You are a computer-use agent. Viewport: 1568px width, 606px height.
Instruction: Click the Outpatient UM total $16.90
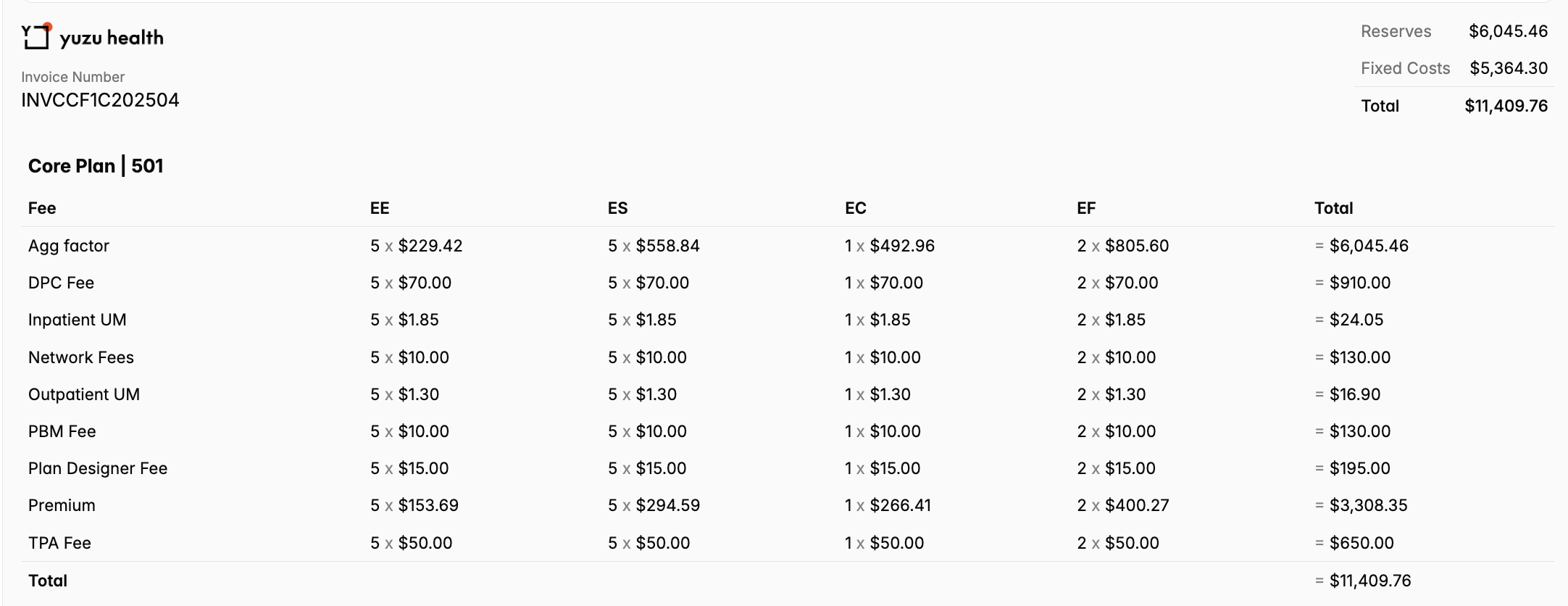pyautogui.click(x=1355, y=394)
